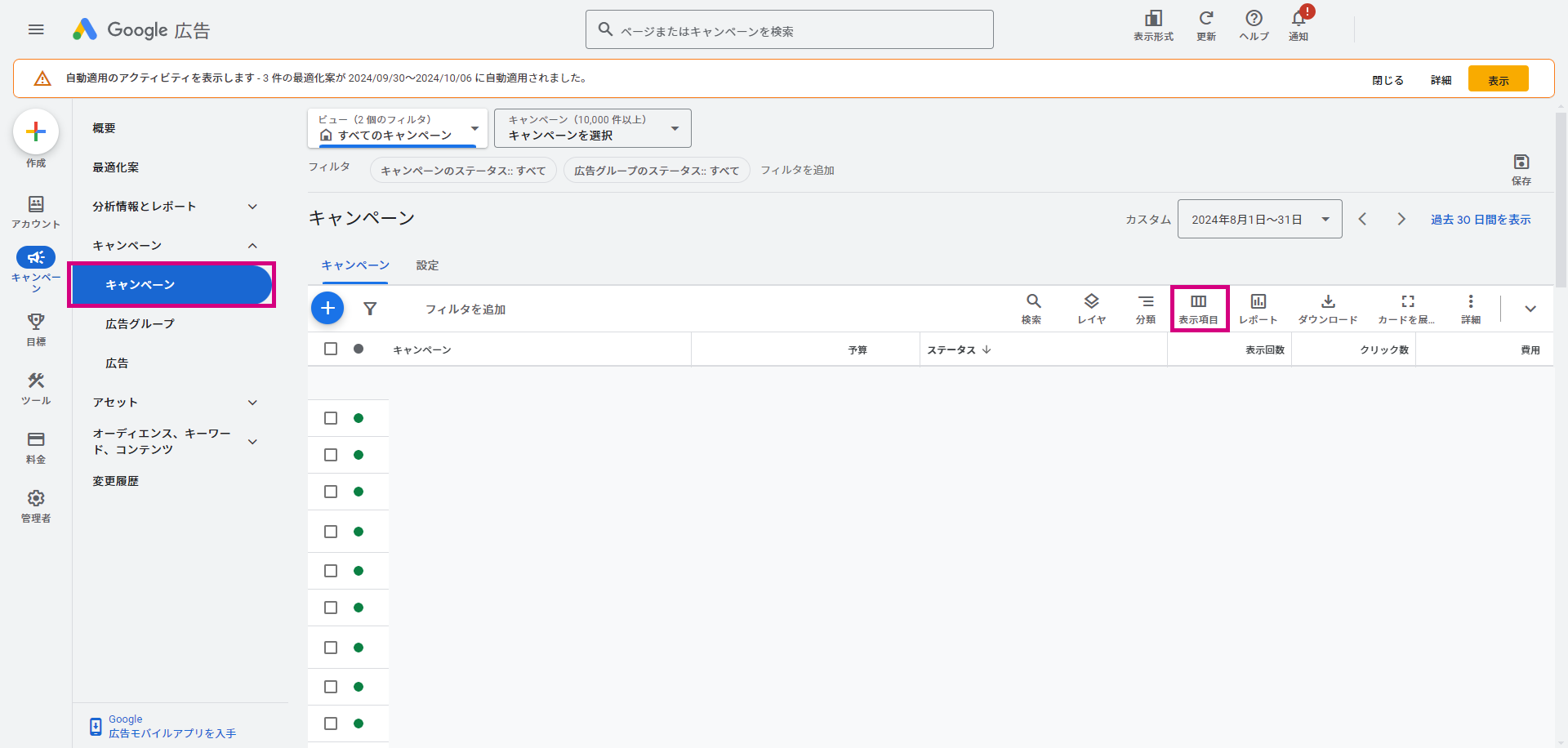Click the 作成 plus button in sidebar
1568x748 pixels.
36,131
